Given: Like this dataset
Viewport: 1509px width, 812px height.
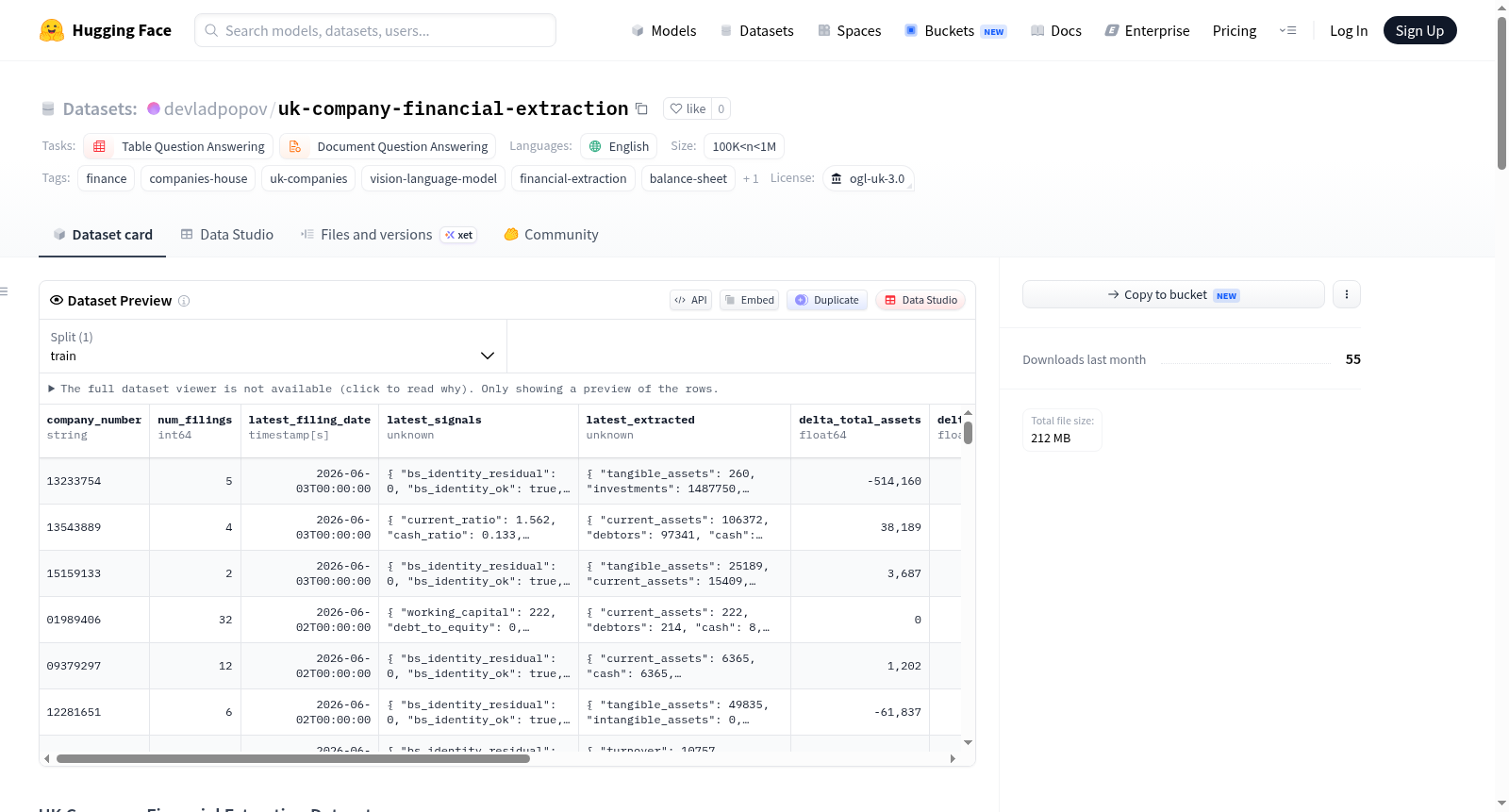Looking at the screenshot, I should [x=688, y=108].
